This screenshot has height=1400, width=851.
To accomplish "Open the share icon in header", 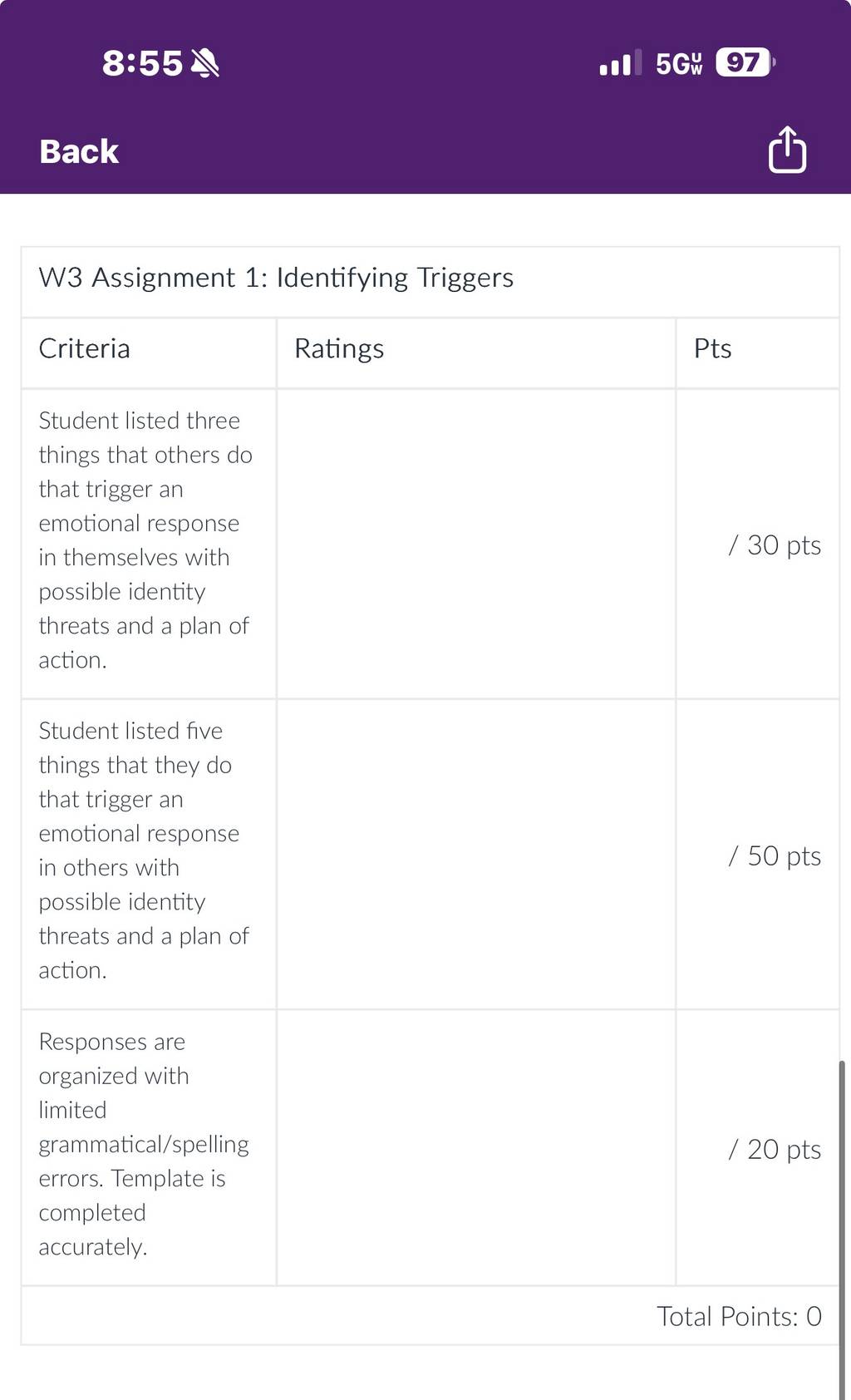I will pyautogui.click(x=787, y=150).
